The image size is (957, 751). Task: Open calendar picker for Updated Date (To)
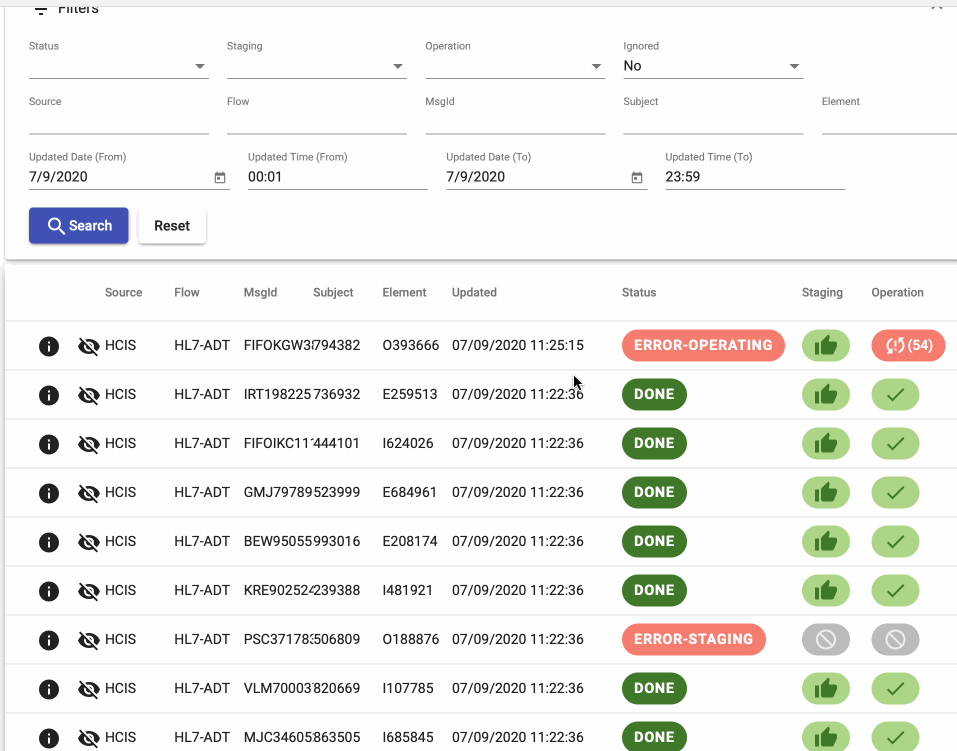pos(636,178)
